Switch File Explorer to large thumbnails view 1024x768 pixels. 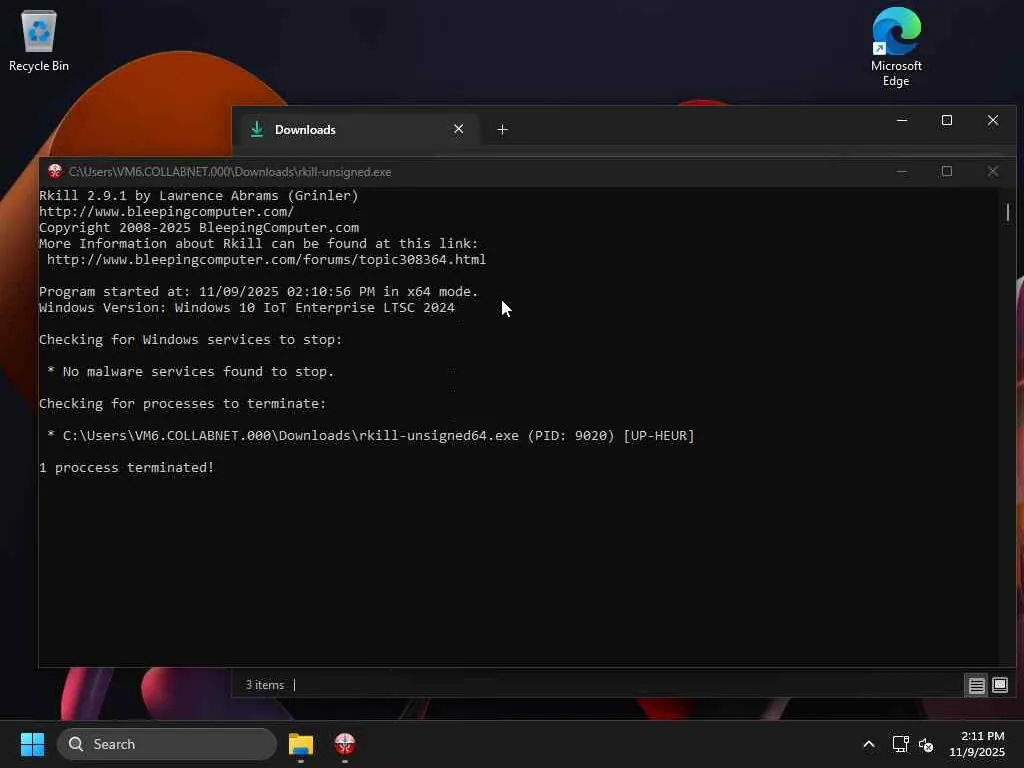1000,685
